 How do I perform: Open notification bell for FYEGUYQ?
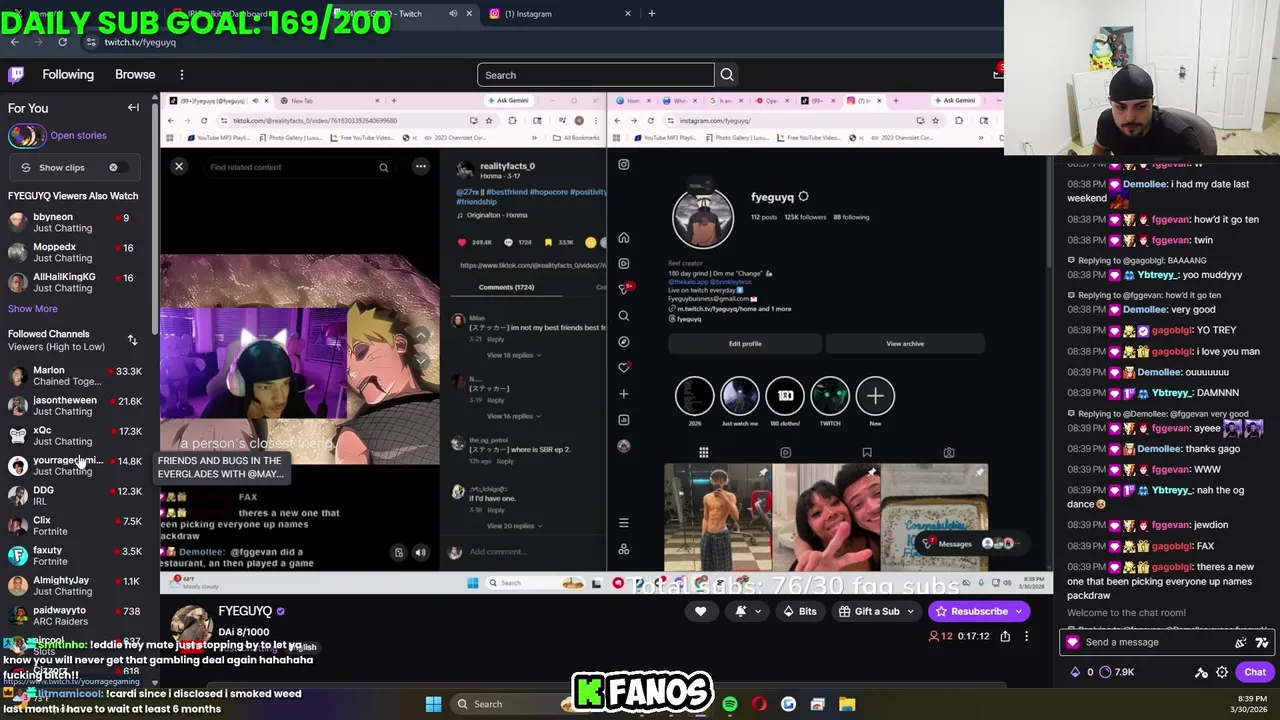tap(741, 611)
